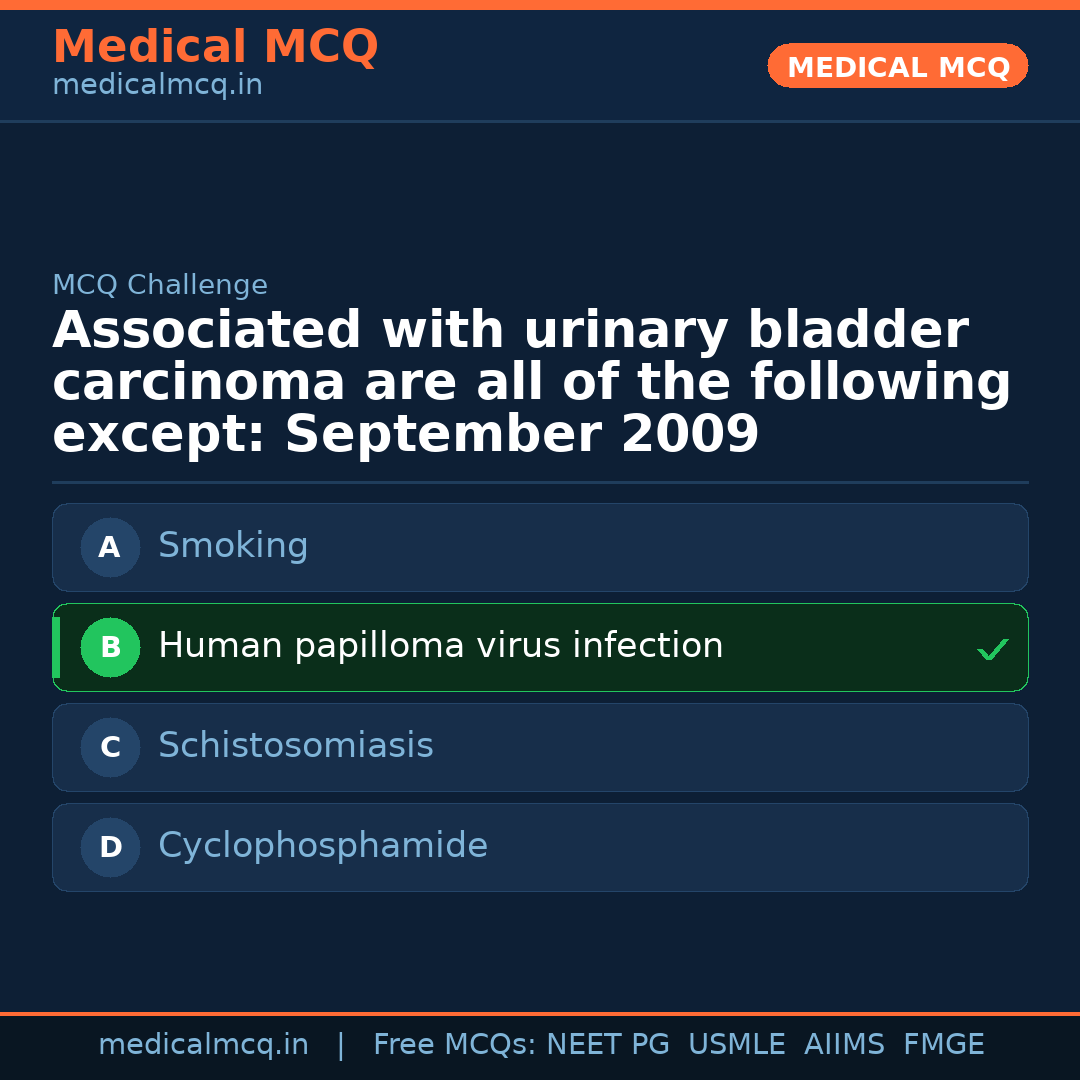This screenshot has width=1080, height=1080.
Task: Select the "Cyclophosphamide" answer text
Action: point(322,846)
